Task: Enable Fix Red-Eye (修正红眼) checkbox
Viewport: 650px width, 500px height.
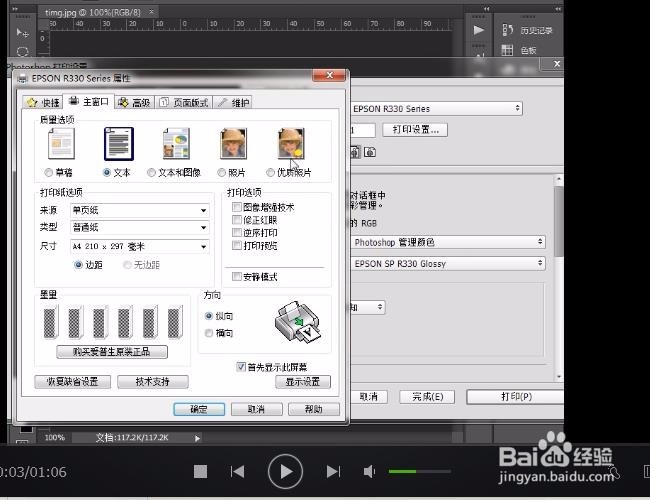Action: [237, 219]
